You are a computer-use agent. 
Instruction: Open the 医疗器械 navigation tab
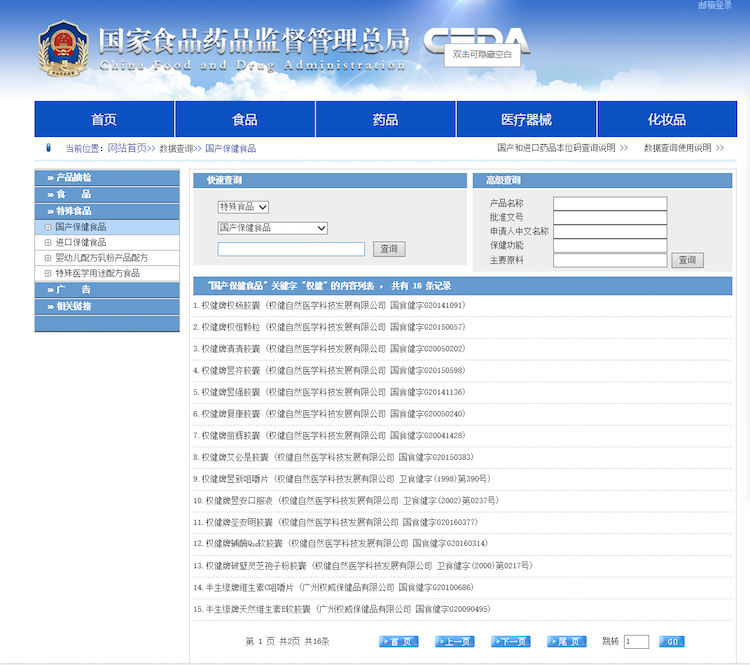(x=526, y=119)
